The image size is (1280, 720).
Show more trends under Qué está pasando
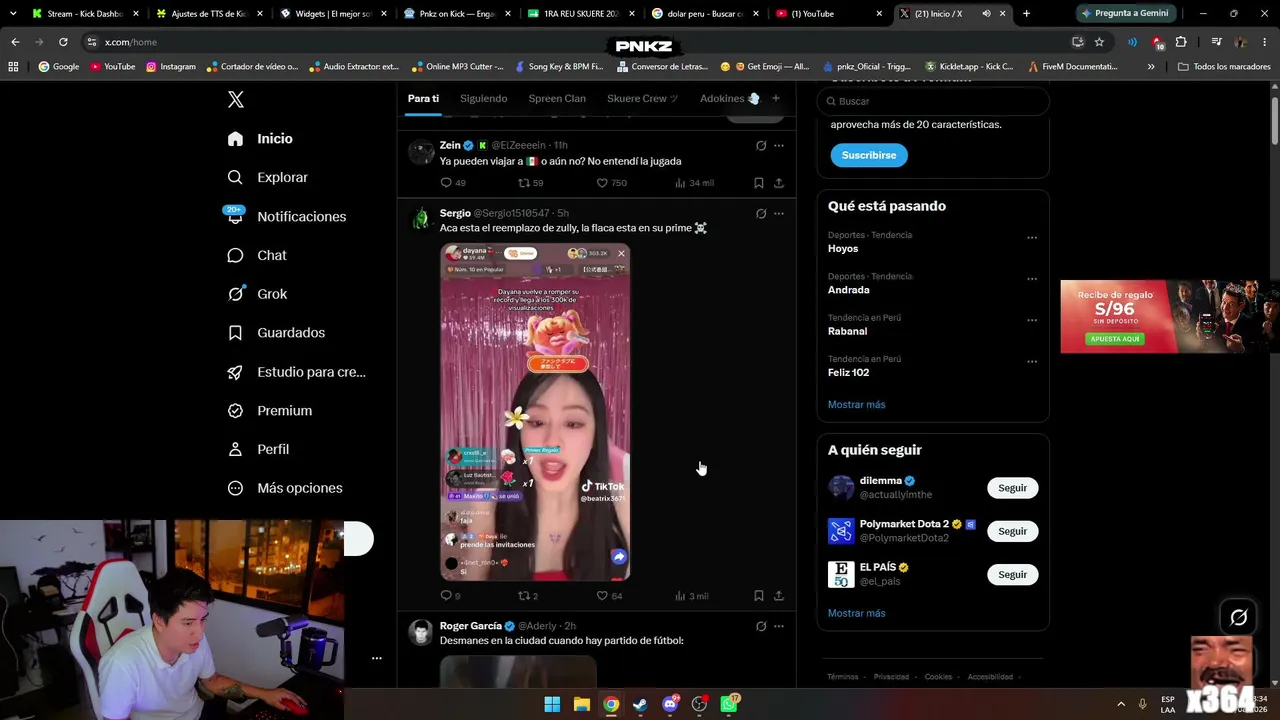[857, 404]
